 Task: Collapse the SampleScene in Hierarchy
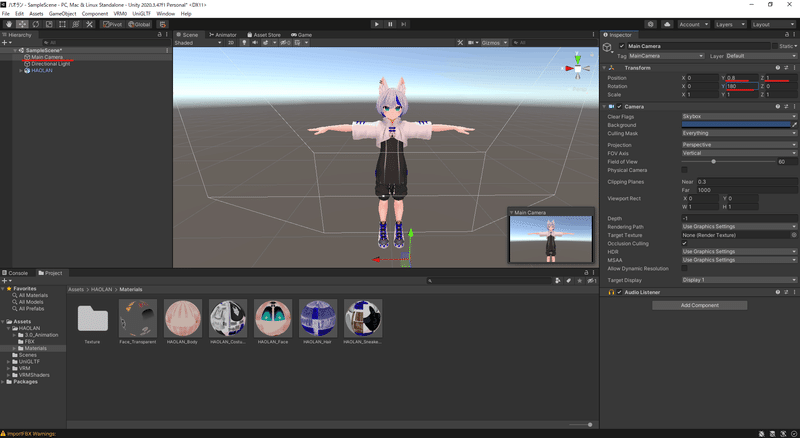(x=15, y=51)
